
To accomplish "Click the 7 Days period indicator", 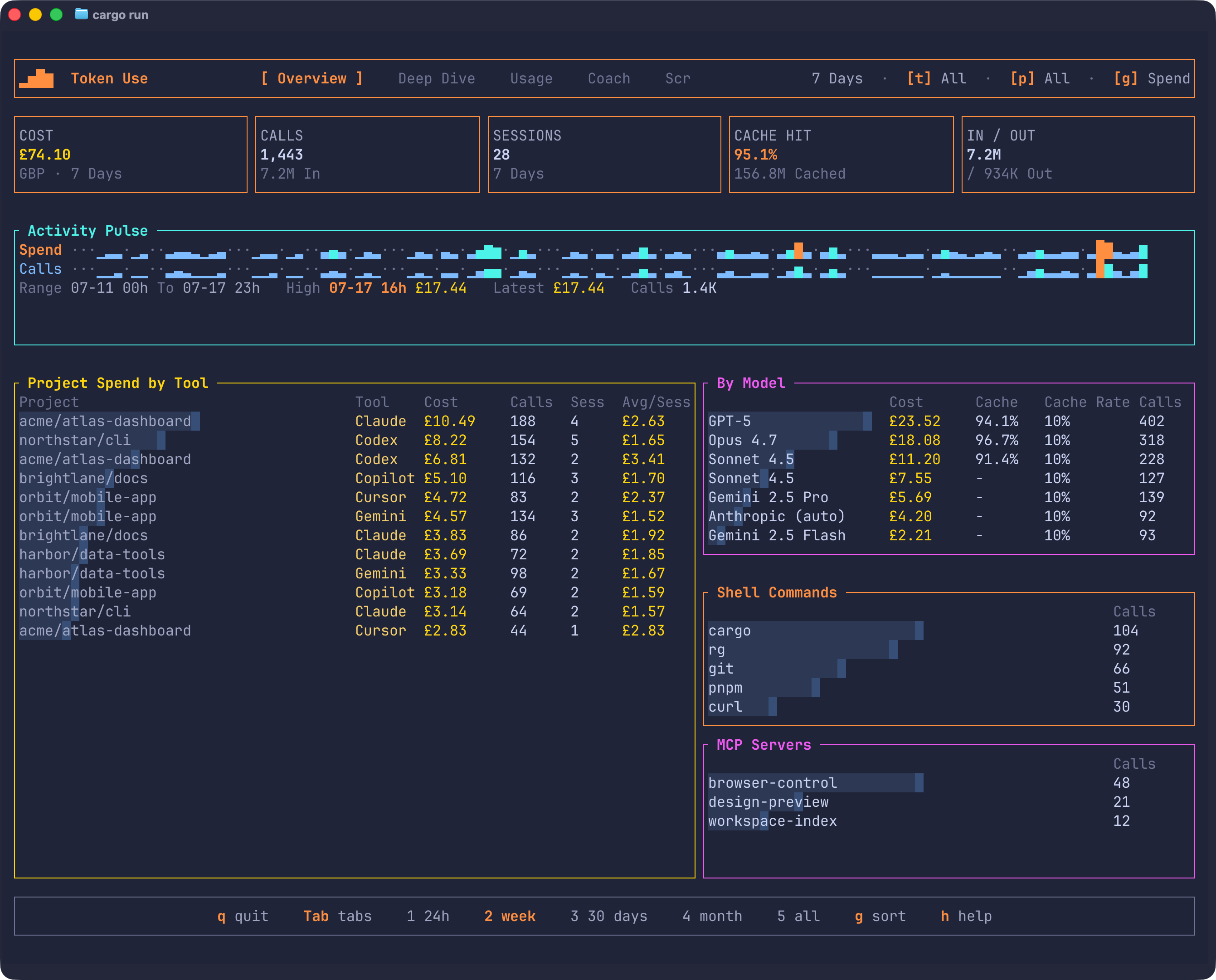I will click(837, 78).
